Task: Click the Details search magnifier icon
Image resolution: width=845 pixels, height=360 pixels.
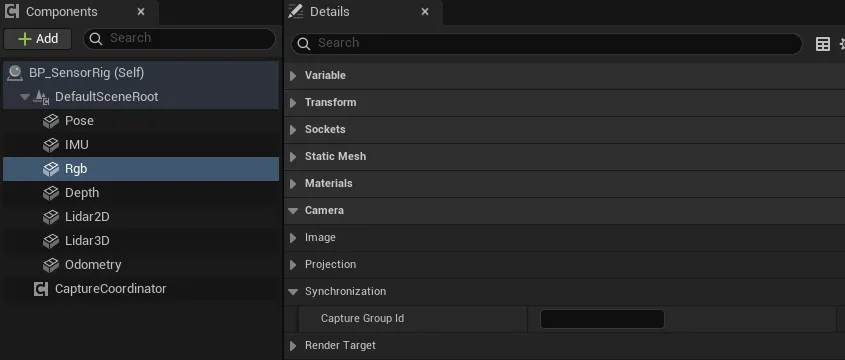Action: point(303,44)
